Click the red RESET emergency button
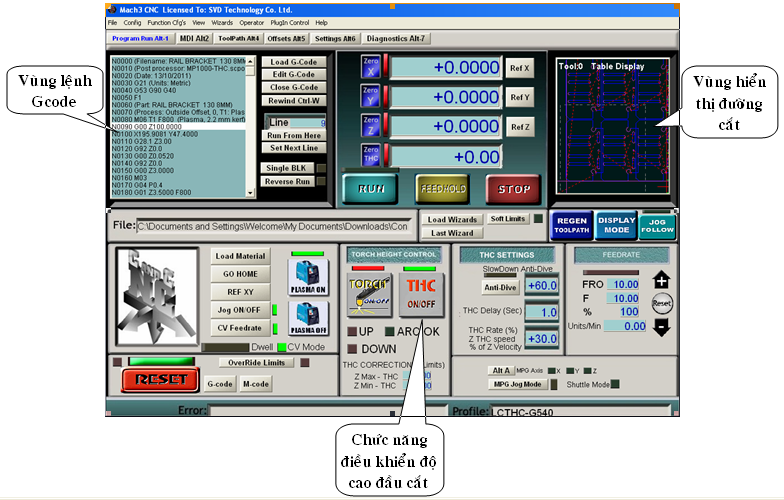The height and width of the screenshot is (500, 784). pos(160,380)
